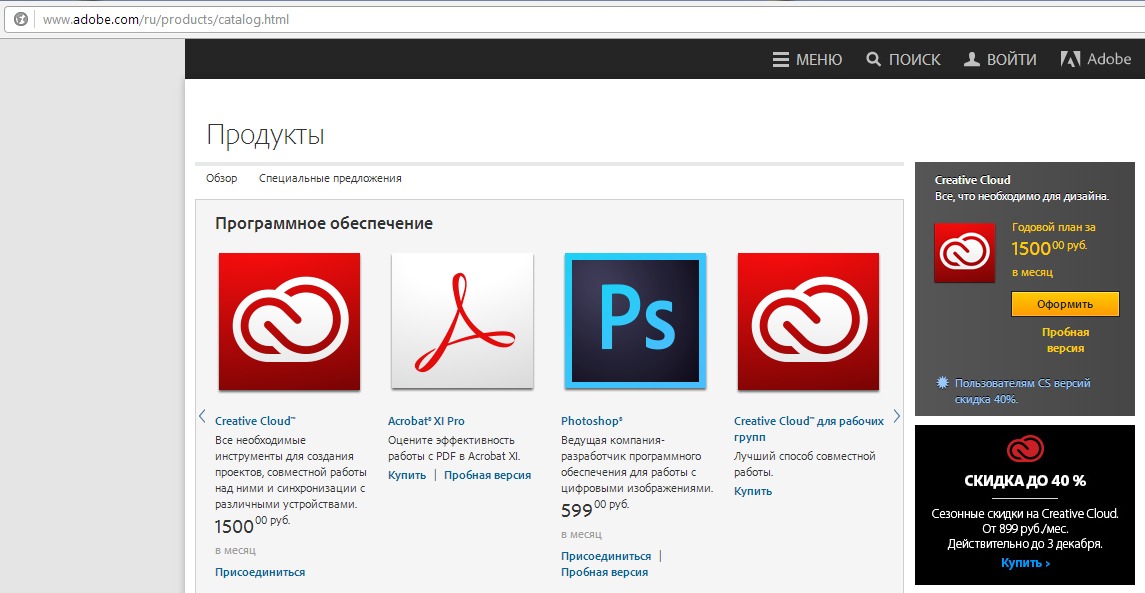Click the Программное обеспечение heading
The image size is (1145, 593).
click(323, 223)
